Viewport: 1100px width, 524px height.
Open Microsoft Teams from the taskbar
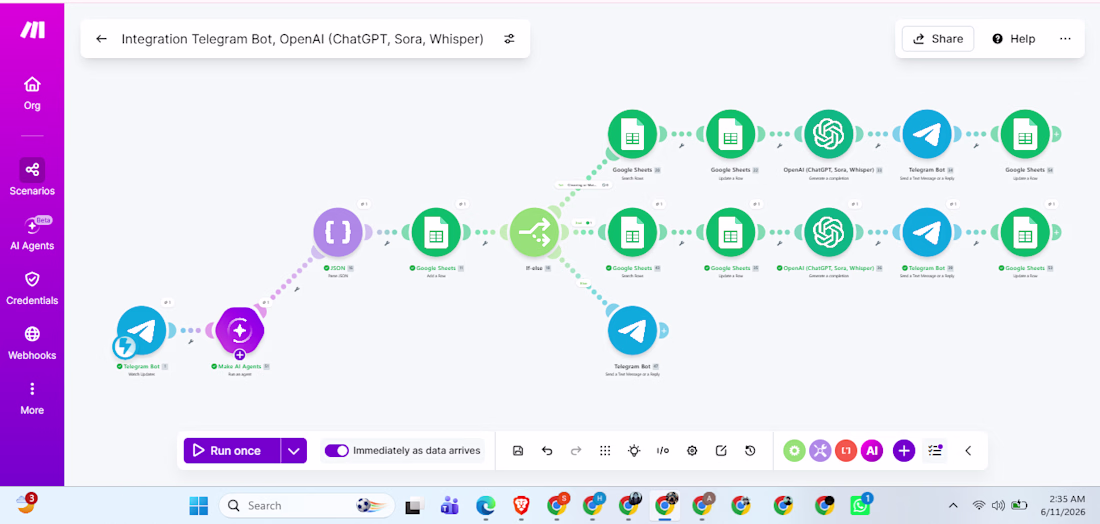(449, 505)
